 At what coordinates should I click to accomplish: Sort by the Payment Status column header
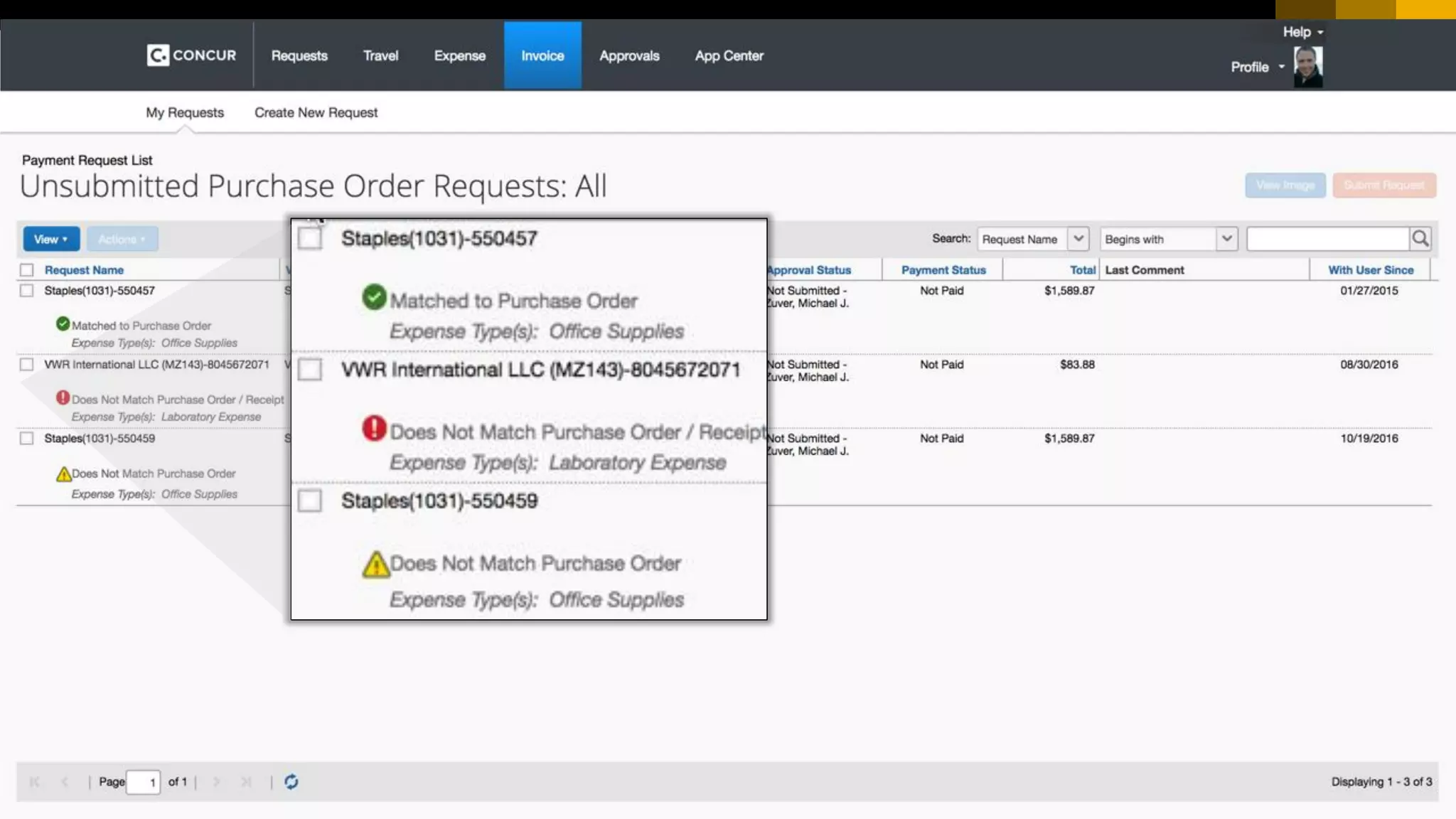[x=943, y=270]
